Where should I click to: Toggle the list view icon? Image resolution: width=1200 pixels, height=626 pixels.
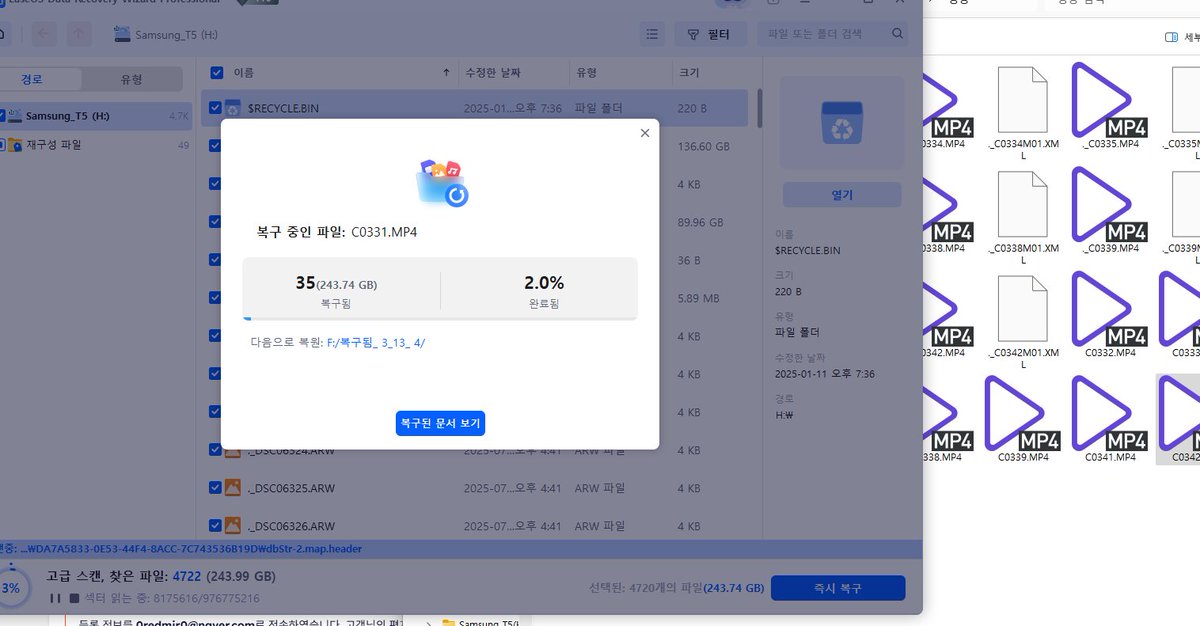pyautogui.click(x=652, y=34)
